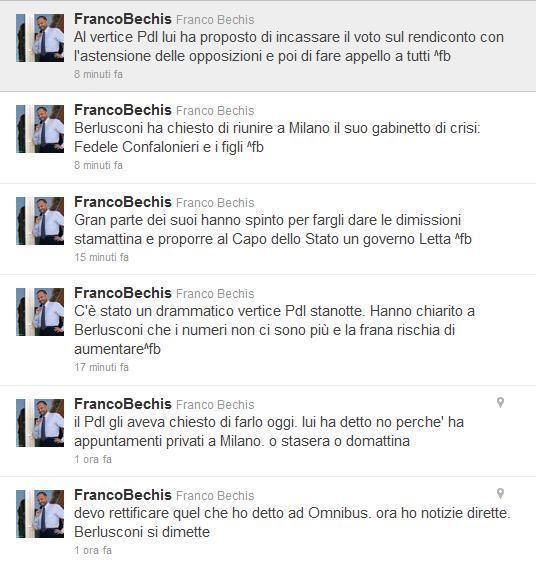Open avatar next to 'devo rettificare' tweet
This screenshot has height=566, width=536.
40,514
